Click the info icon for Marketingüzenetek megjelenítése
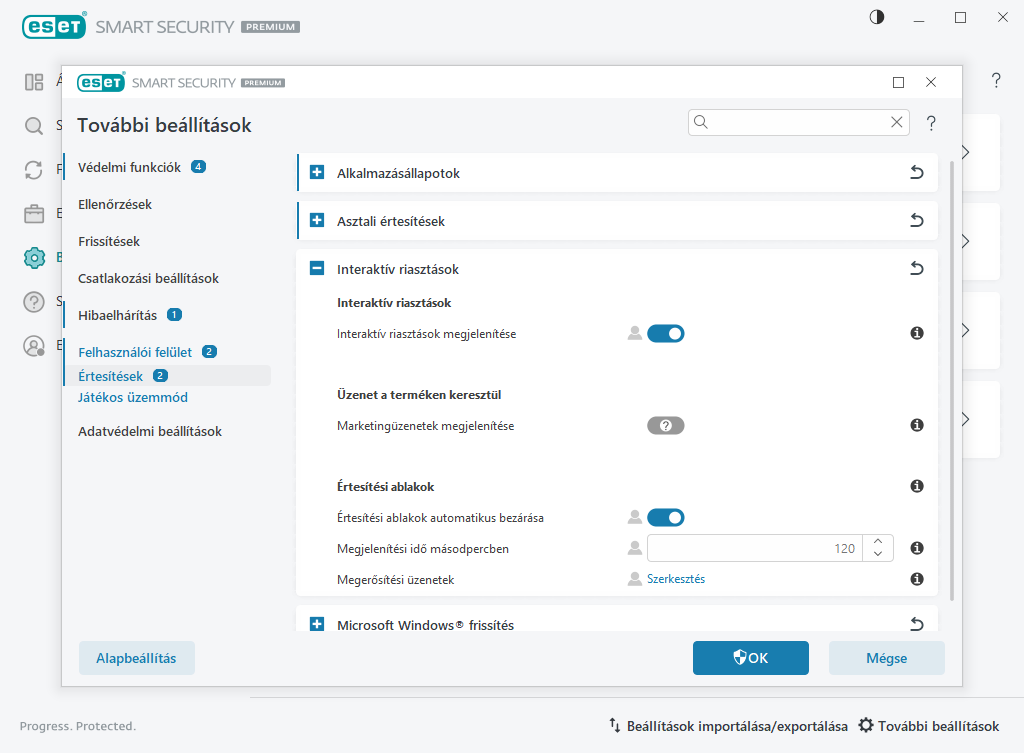Viewport: 1024px width, 753px height. pos(916,425)
